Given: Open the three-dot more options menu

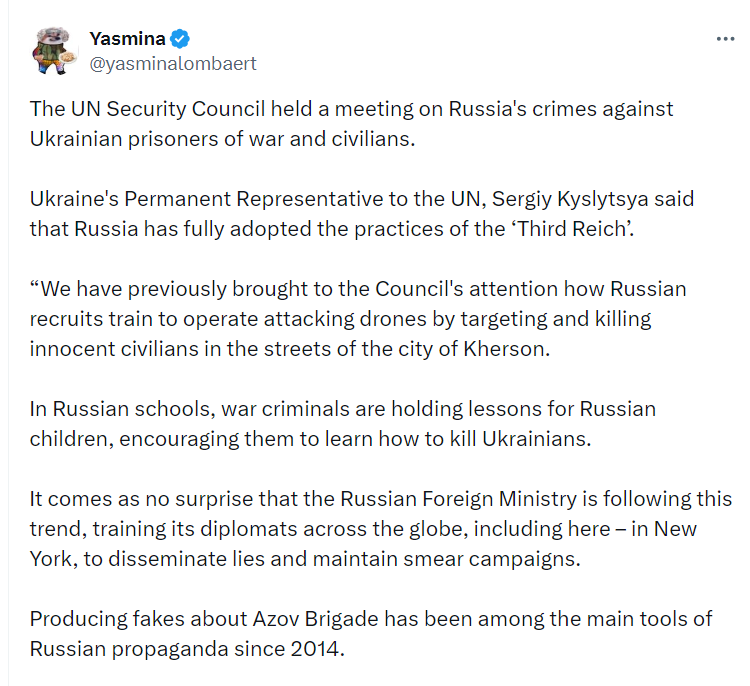Looking at the screenshot, I should (725, 39).
